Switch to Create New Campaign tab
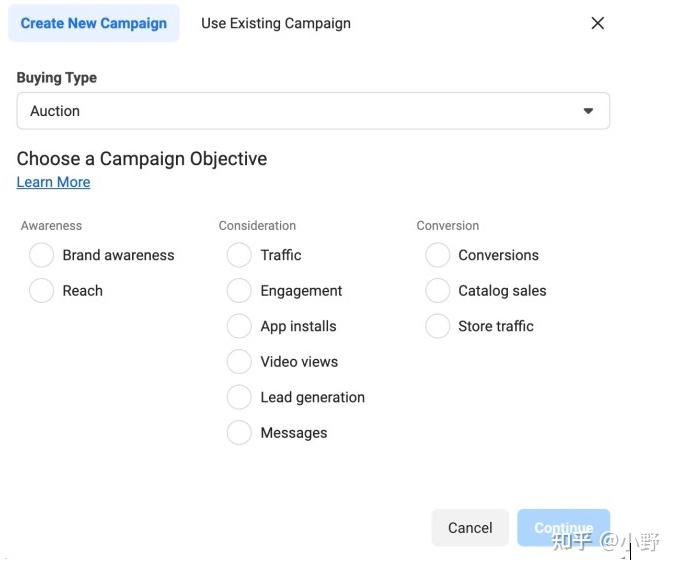This screenshot has height=569, width=676. point(94,23)
